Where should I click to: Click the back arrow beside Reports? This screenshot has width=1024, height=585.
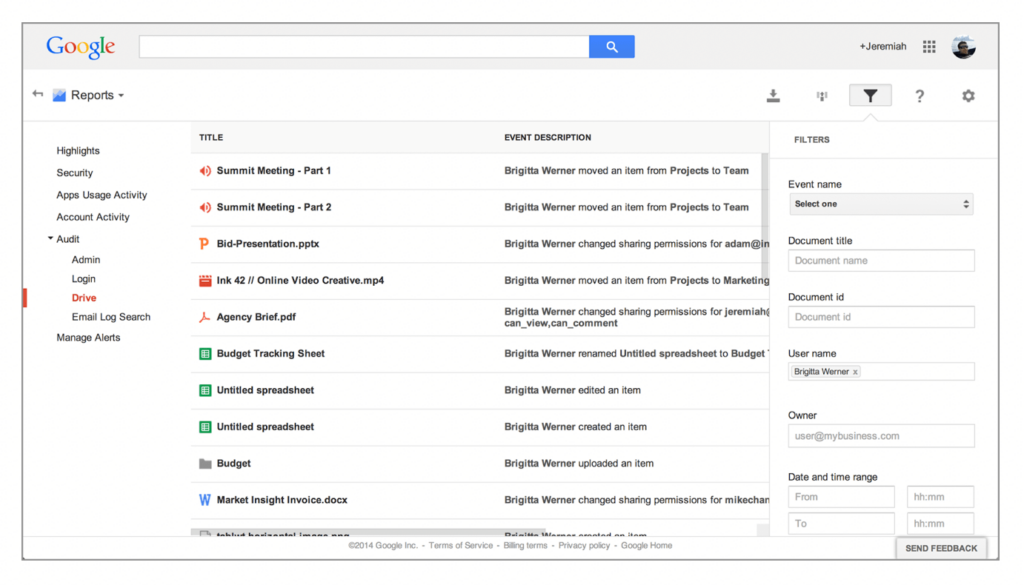point(38,94)
